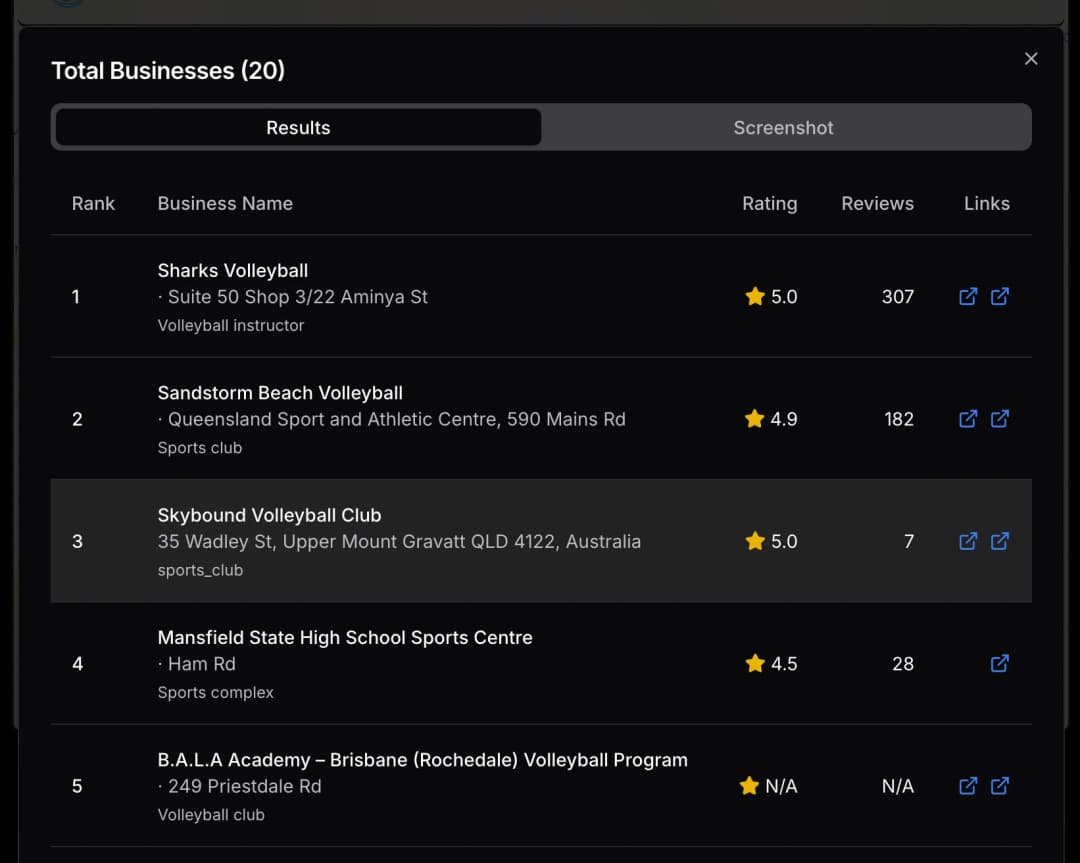Sort by the Reviews column header
1080x863 pixels.
[877, 203]
